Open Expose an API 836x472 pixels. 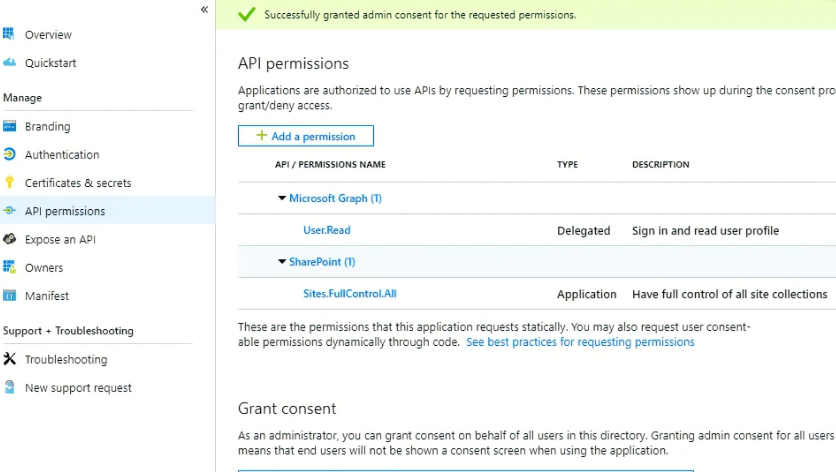[x=60, y=239]
